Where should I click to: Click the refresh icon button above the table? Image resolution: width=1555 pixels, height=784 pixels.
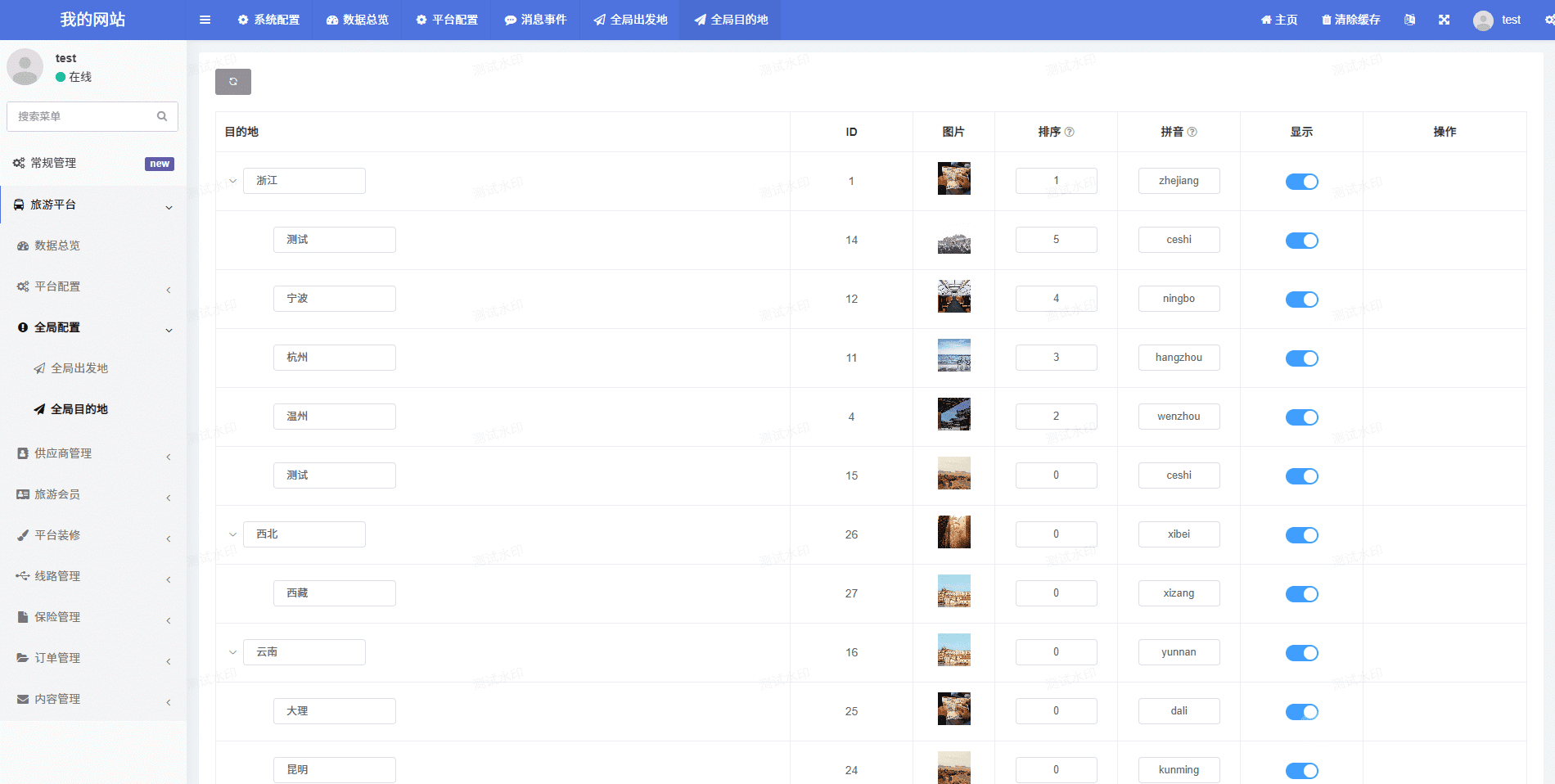[233, 82]
